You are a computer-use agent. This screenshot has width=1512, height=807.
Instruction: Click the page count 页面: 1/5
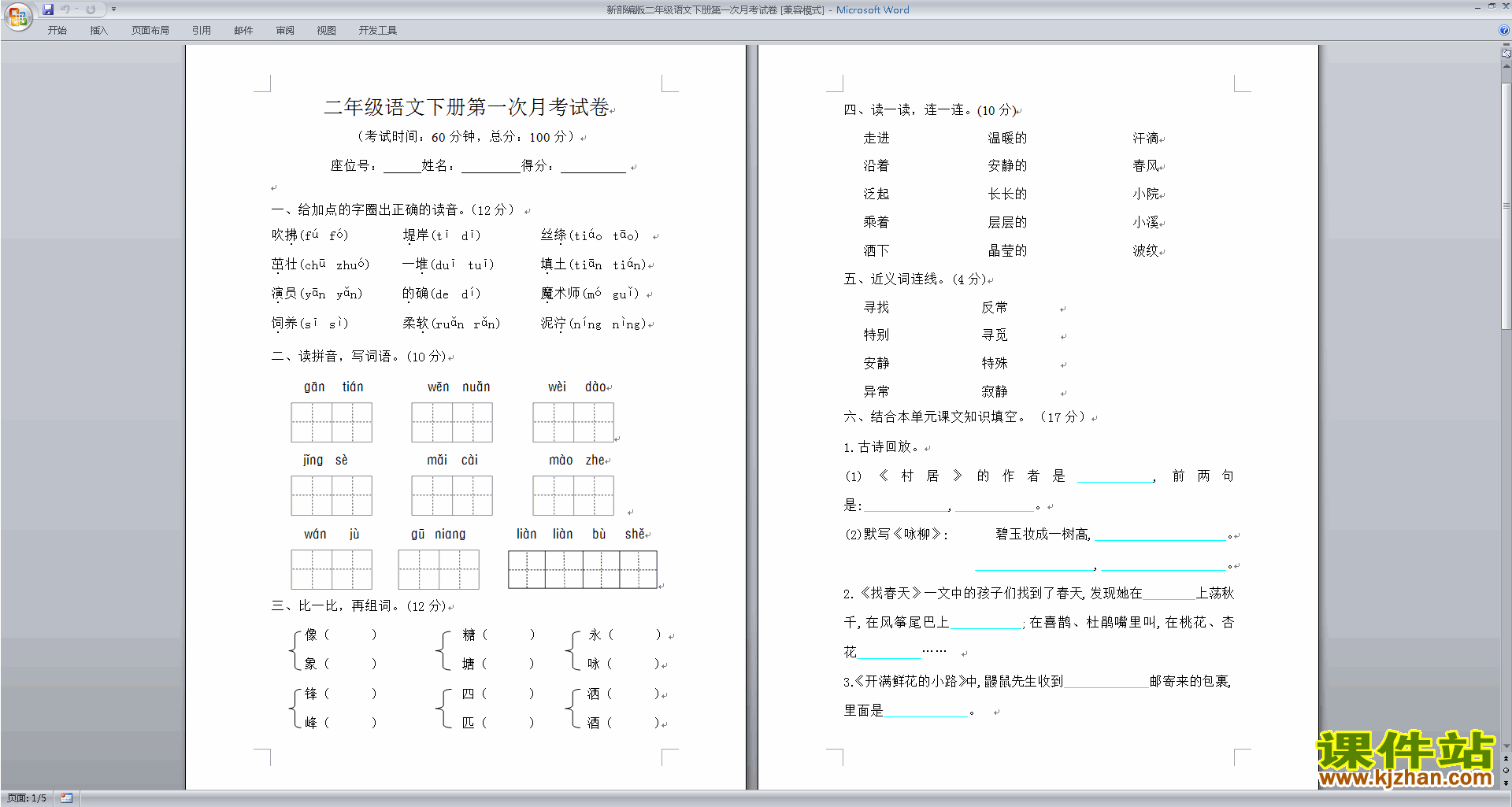[27, 798]
